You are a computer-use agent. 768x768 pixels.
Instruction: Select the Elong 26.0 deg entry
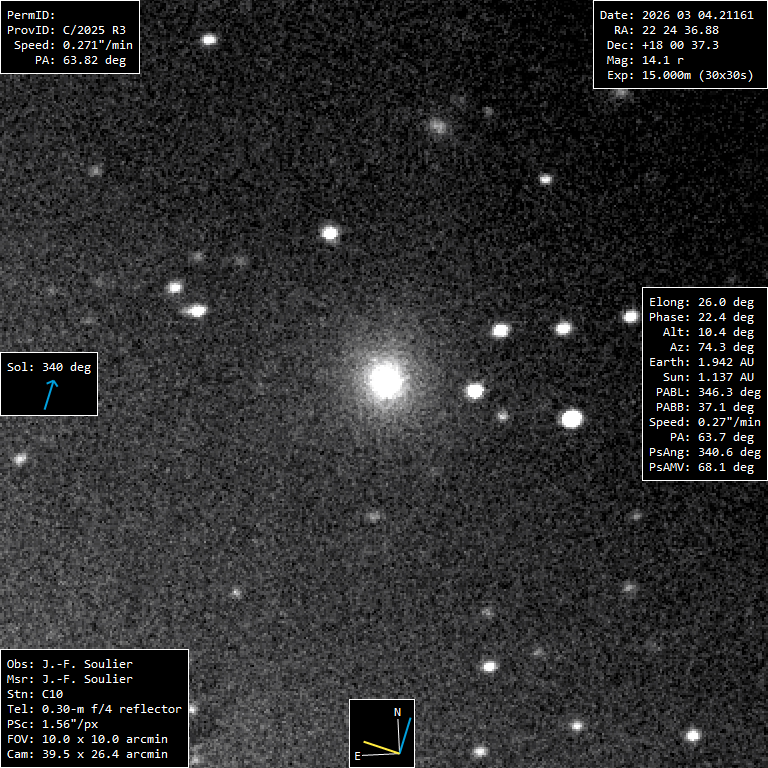tap(701, 302)
